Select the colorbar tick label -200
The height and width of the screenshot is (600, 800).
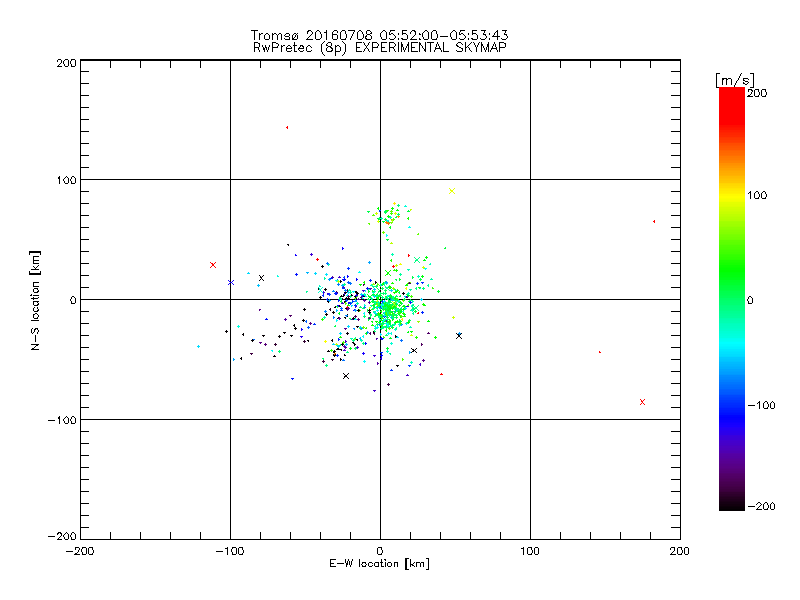coord(763,506)
